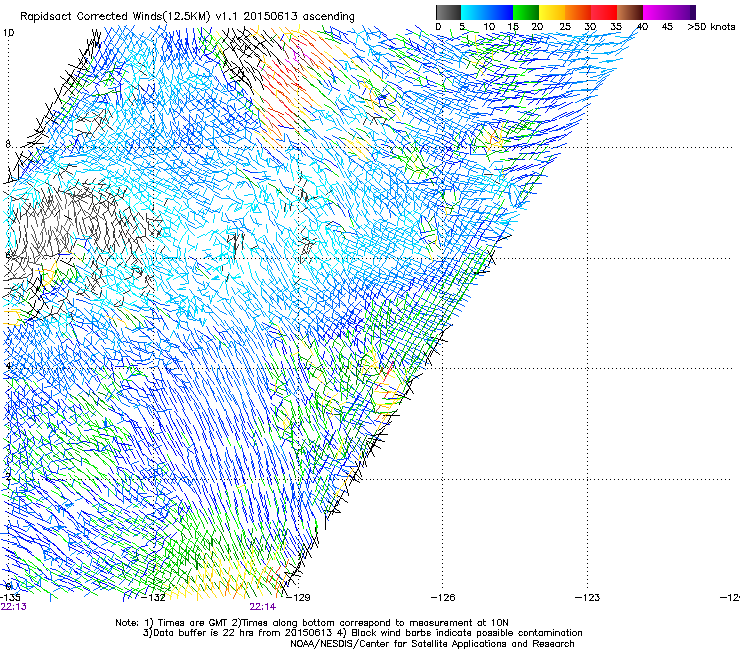Click the '-135' longitude label

[x=10, y=598]
